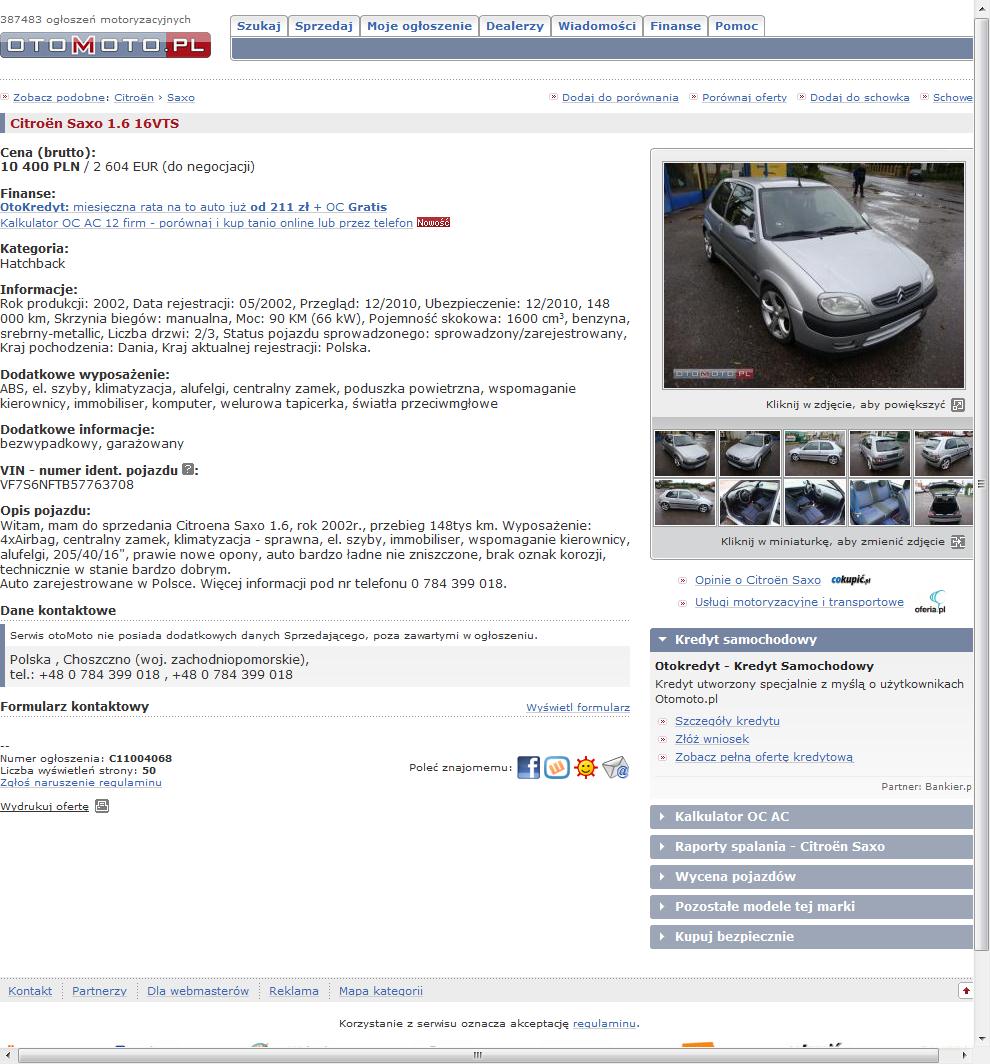This screenshot has width=990, height=1064.
Task: Click Zobacz pełną ofertę kredytową
Action: pos(764,757)
